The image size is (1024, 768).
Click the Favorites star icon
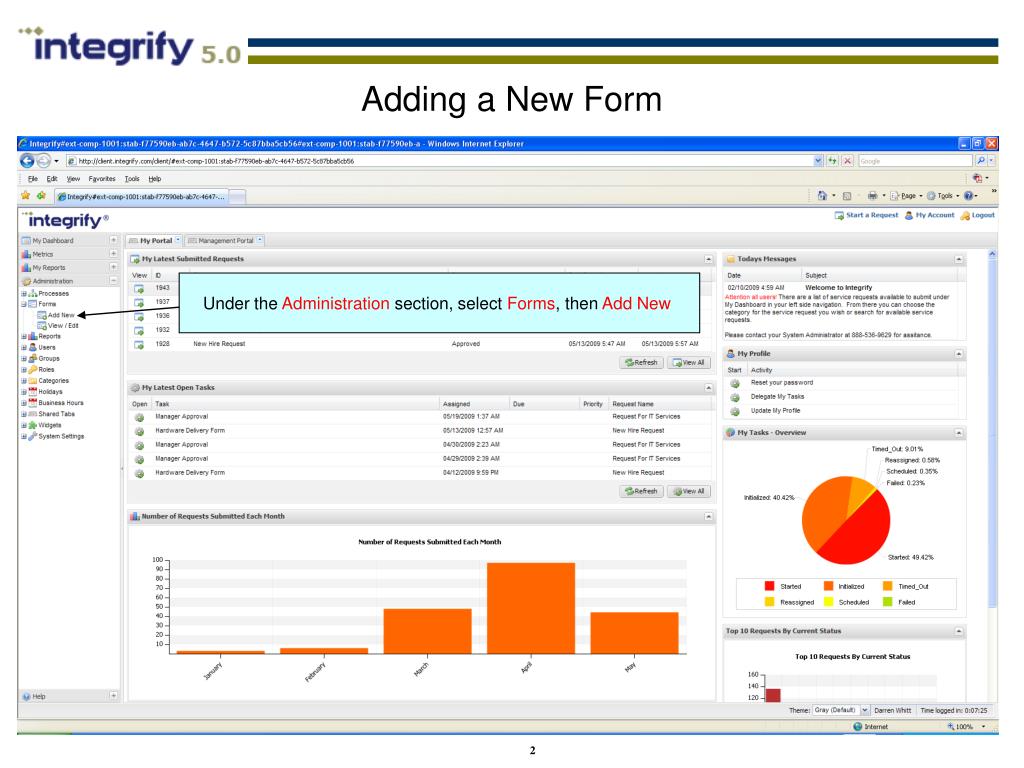click(x=25, y=195)
